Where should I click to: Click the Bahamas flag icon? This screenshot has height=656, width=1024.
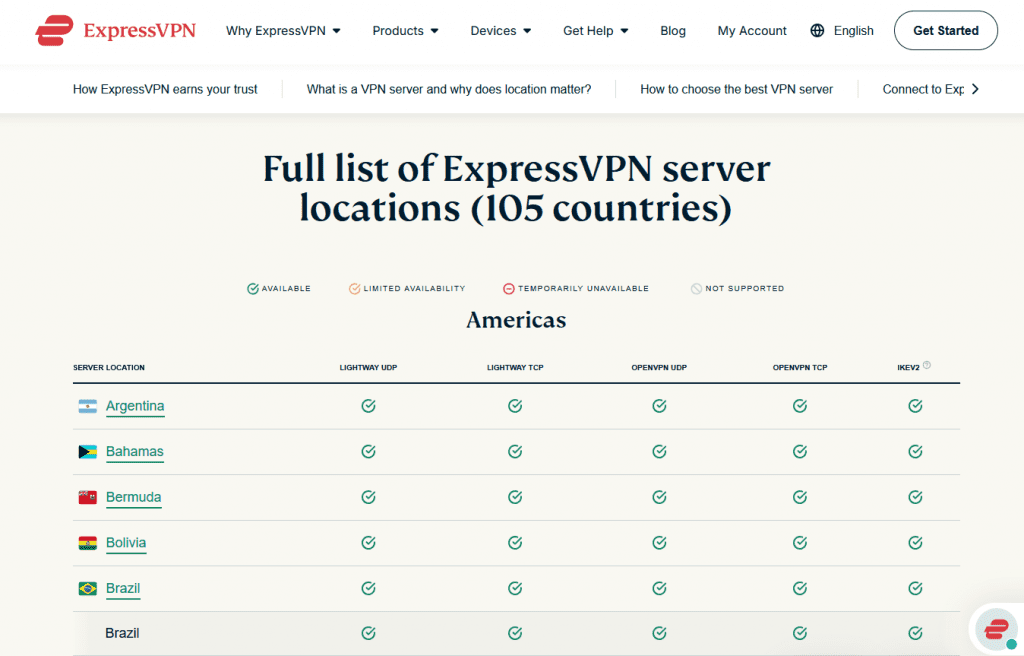click(88, 452)
